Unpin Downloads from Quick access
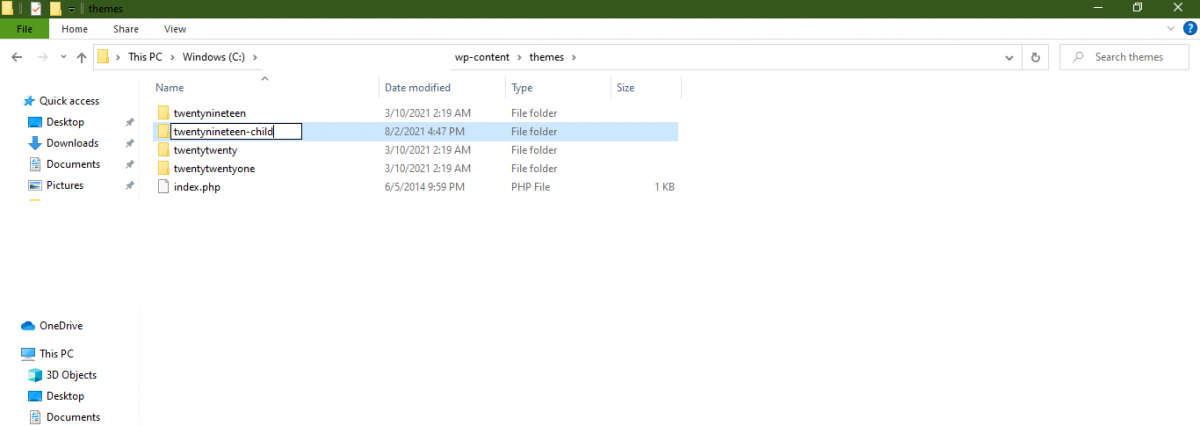Screen dimensions: 1200x426 [x=129, y=143]
